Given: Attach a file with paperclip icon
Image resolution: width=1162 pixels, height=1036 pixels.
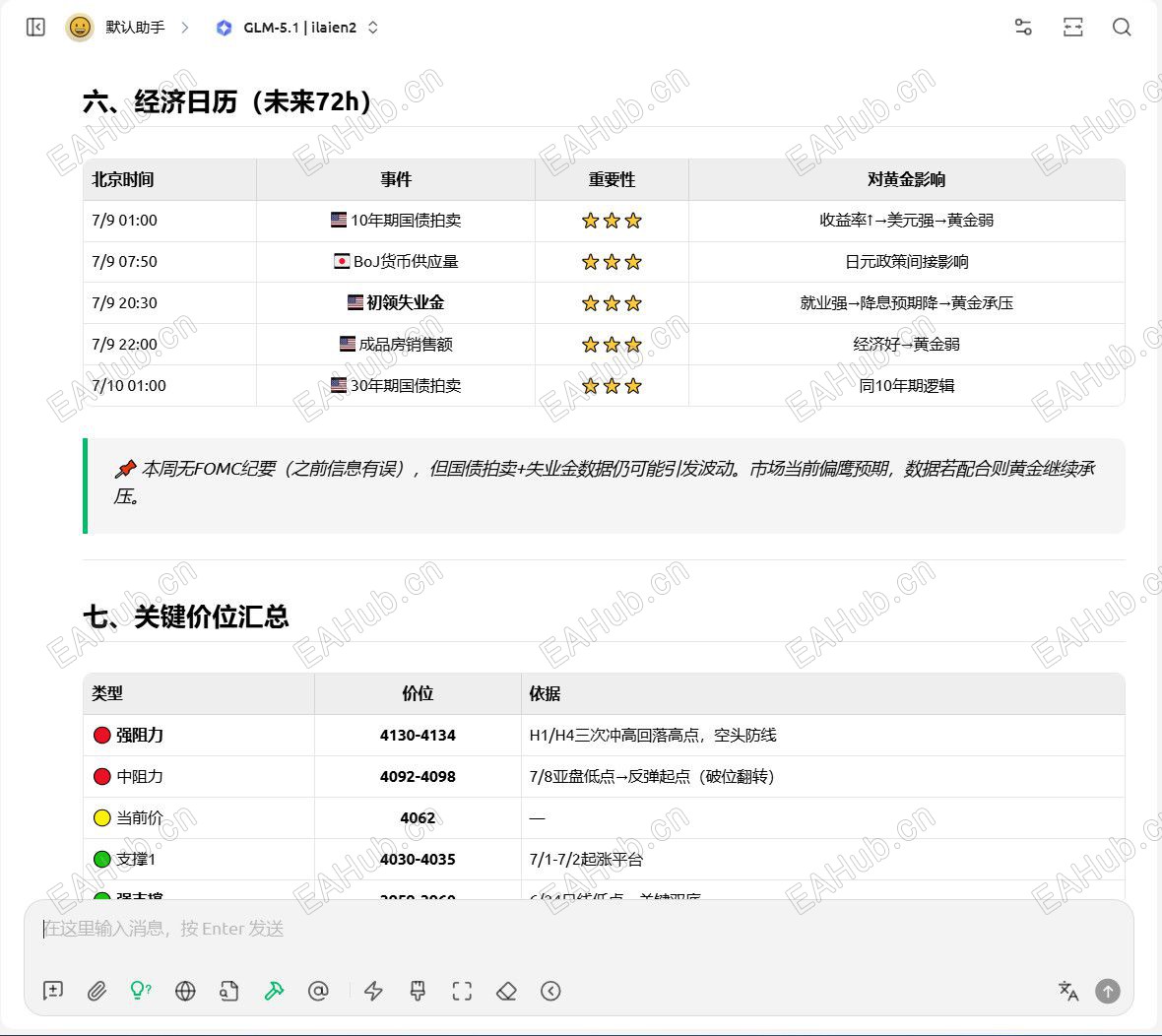Looking at the screenshot, I should 97,991.
